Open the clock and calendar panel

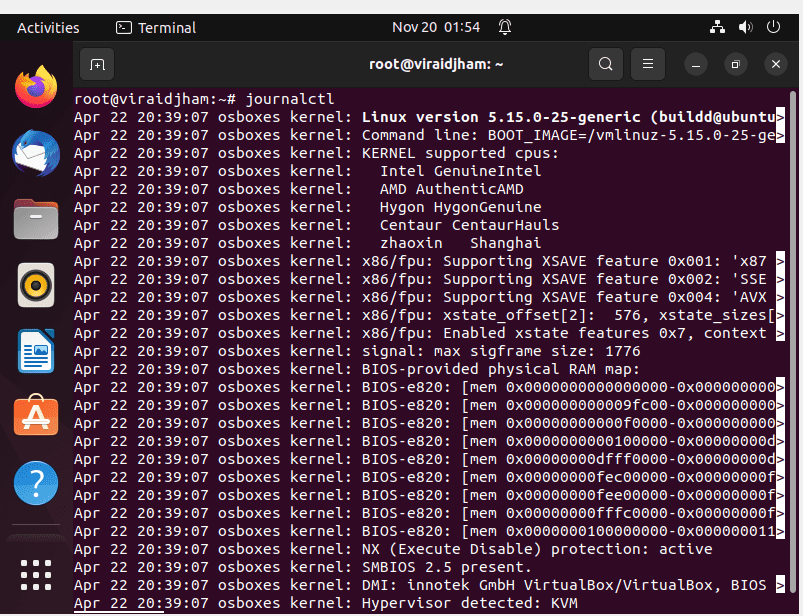coord(436,27)
